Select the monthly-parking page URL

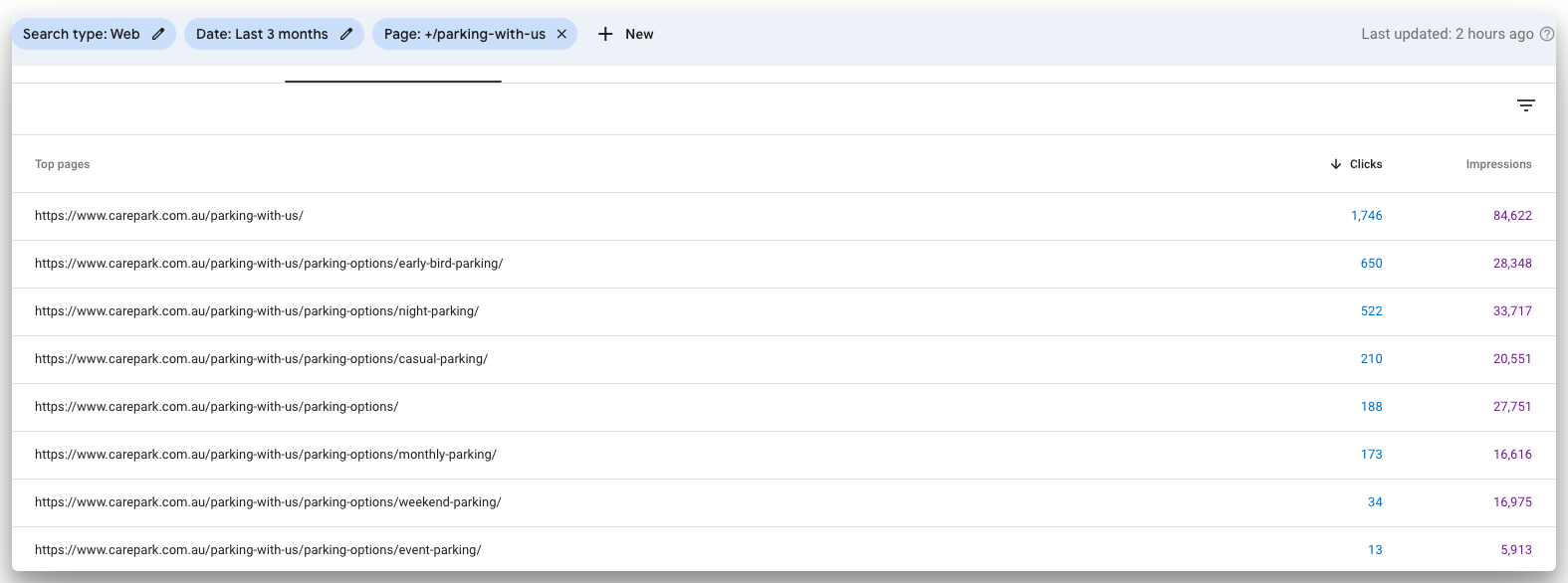click(x=266, y=455)
